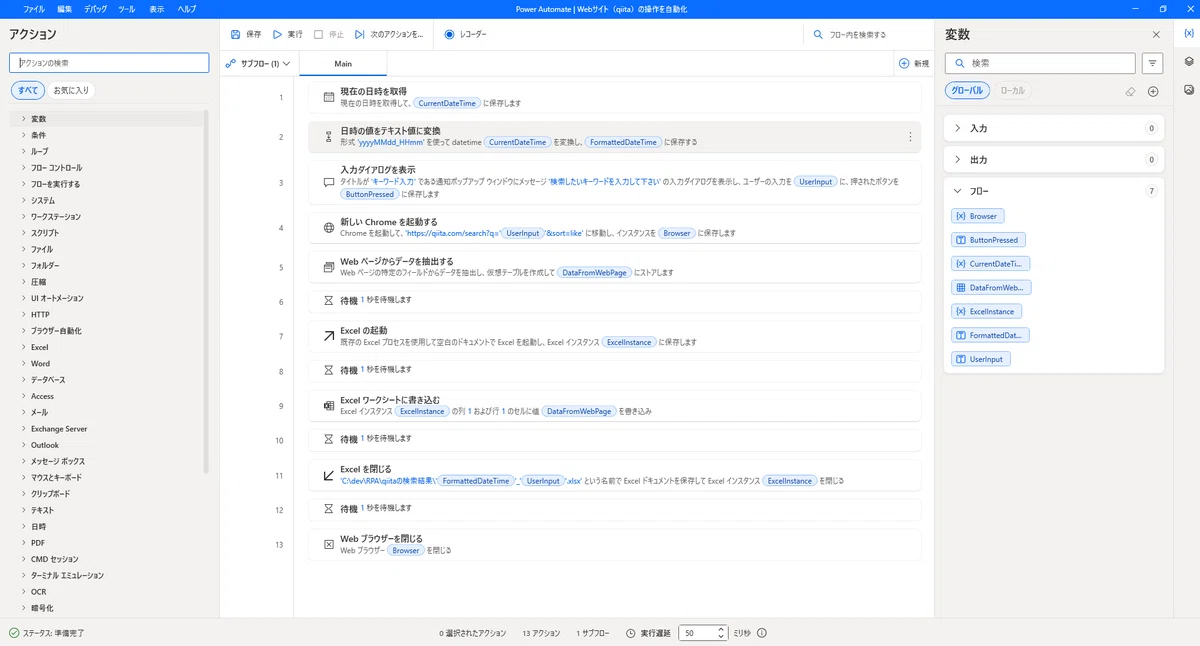
Task: Open the variables {x} sidebar icon
Action: coord(1188,33)
